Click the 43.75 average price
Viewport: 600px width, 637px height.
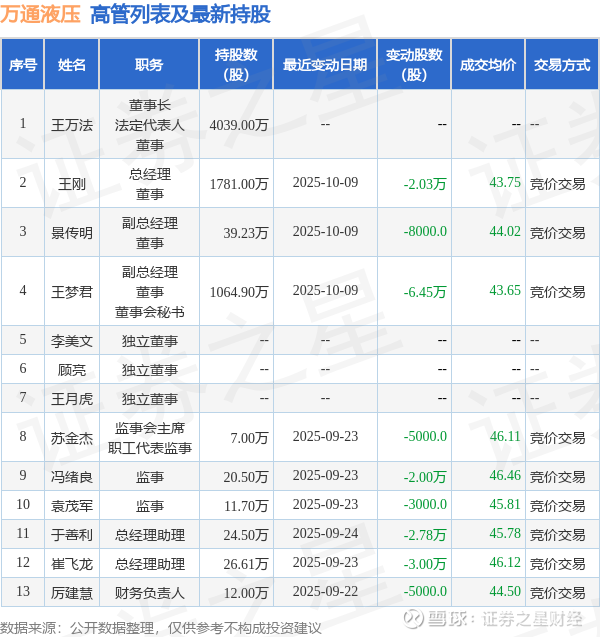tap(505, 182)
